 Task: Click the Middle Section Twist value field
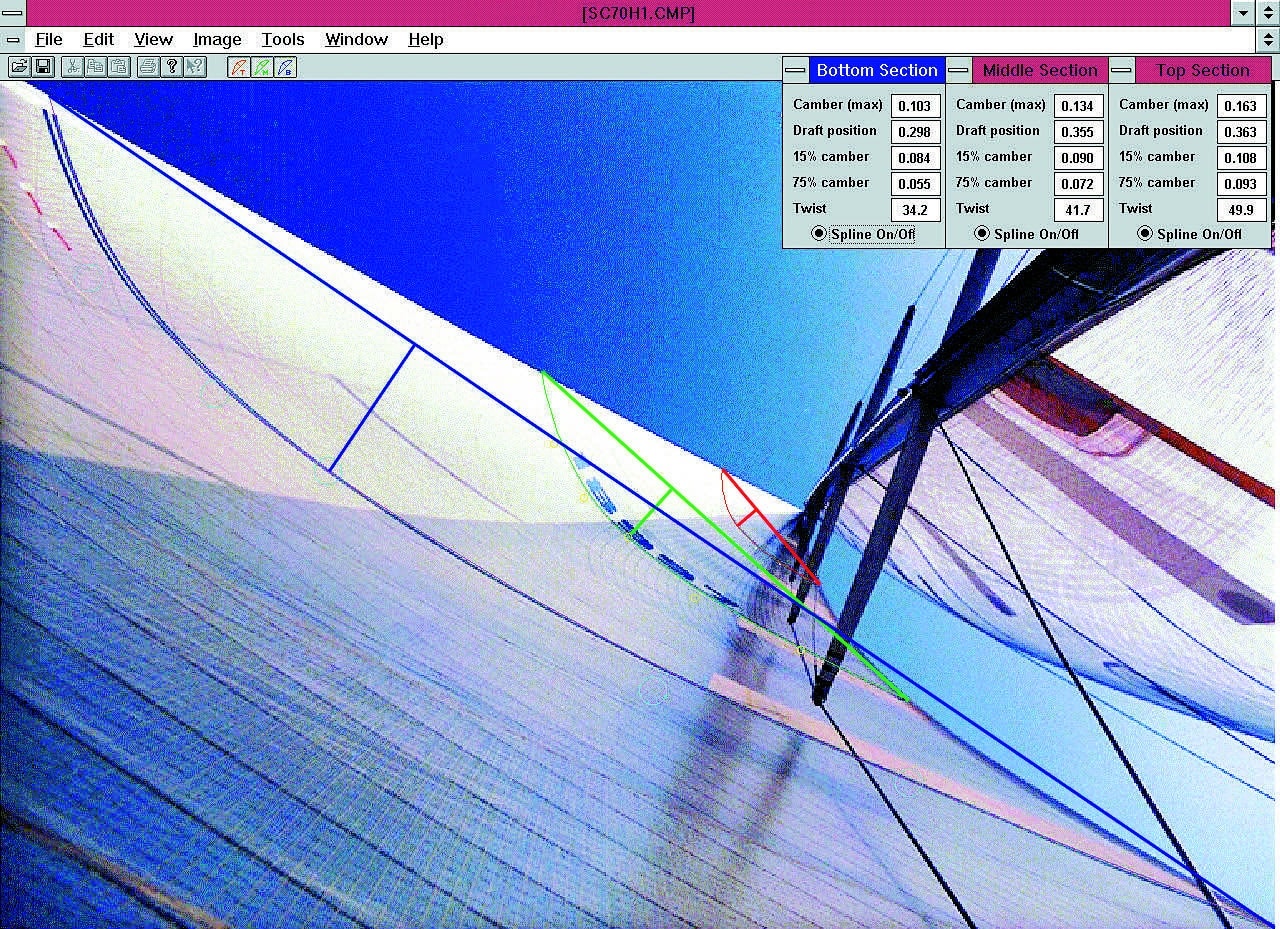coord(1078,209)
